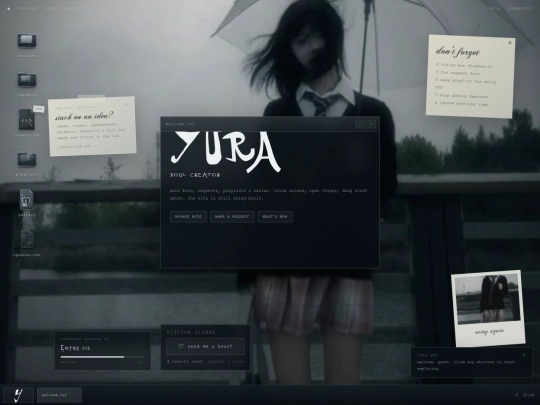Open the archive folder icon
Screen dimensions: 540x405
[x=27, y=40]
